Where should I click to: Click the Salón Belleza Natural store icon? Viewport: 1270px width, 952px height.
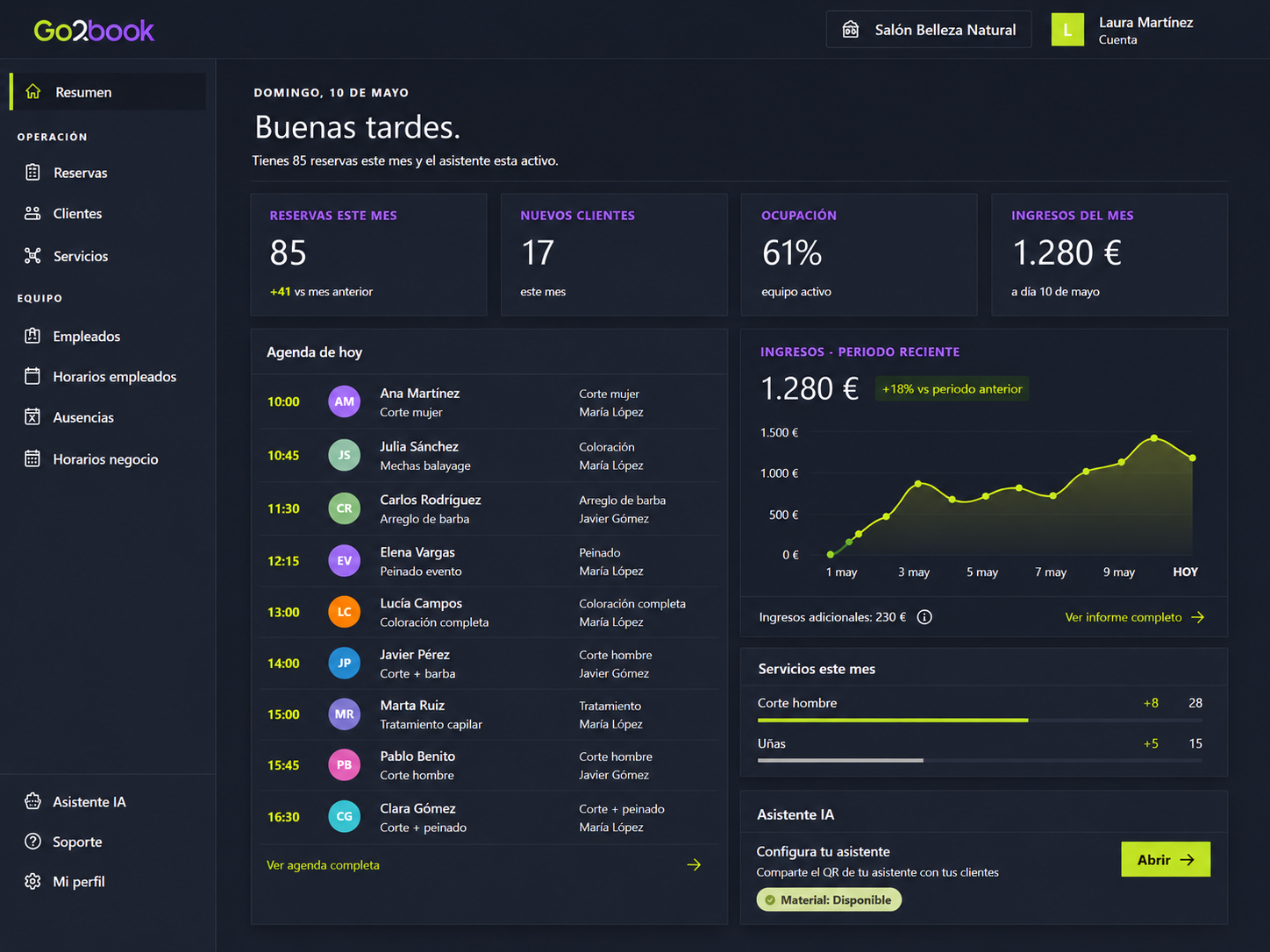[x=851, y=30]
